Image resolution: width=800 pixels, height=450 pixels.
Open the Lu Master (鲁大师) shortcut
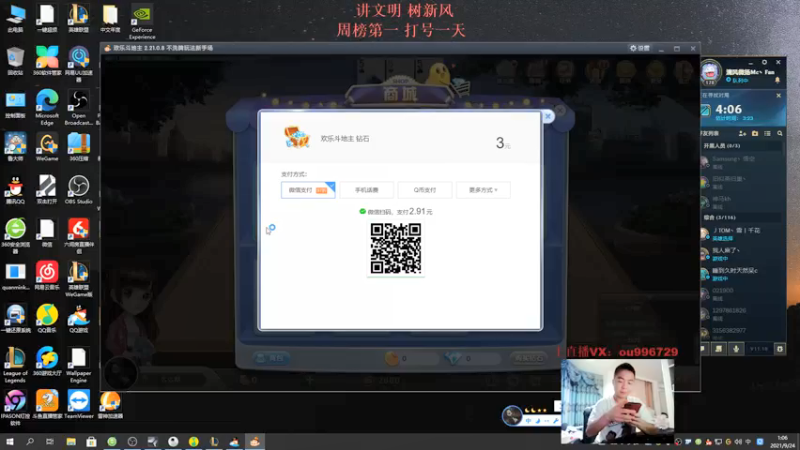pos(15,147)
